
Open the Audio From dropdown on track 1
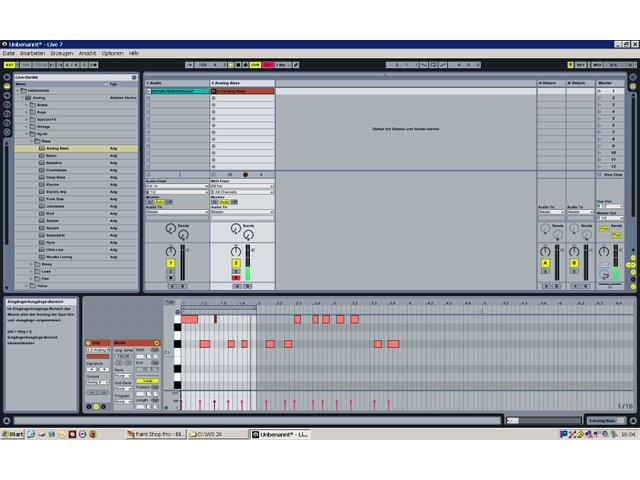pos(177,186)
